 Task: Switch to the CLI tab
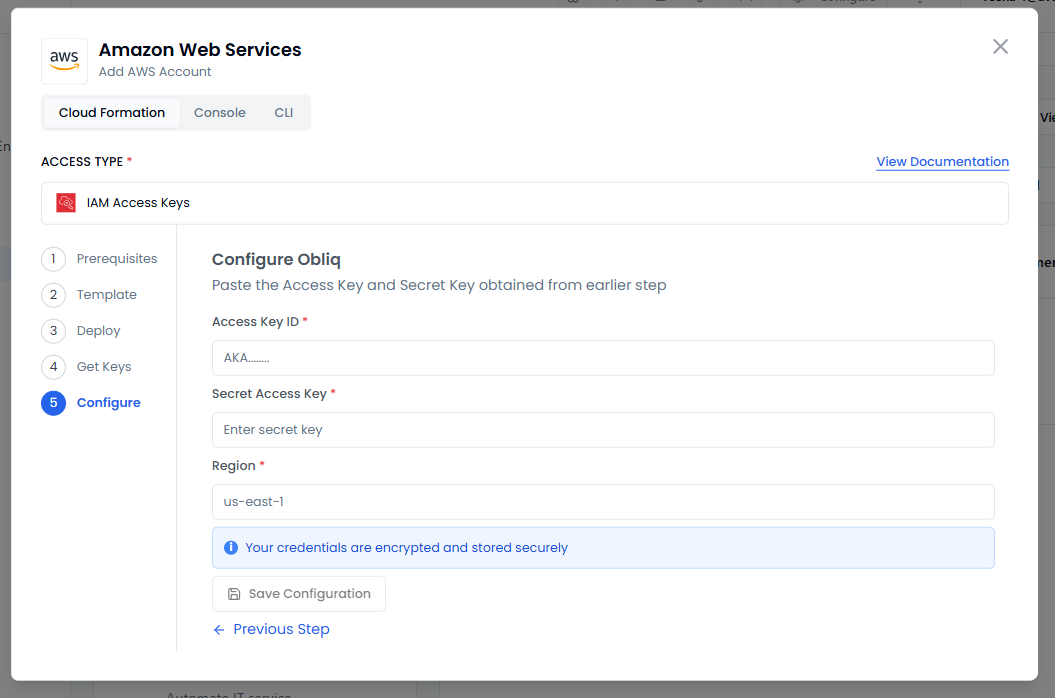tap(284, 113)
